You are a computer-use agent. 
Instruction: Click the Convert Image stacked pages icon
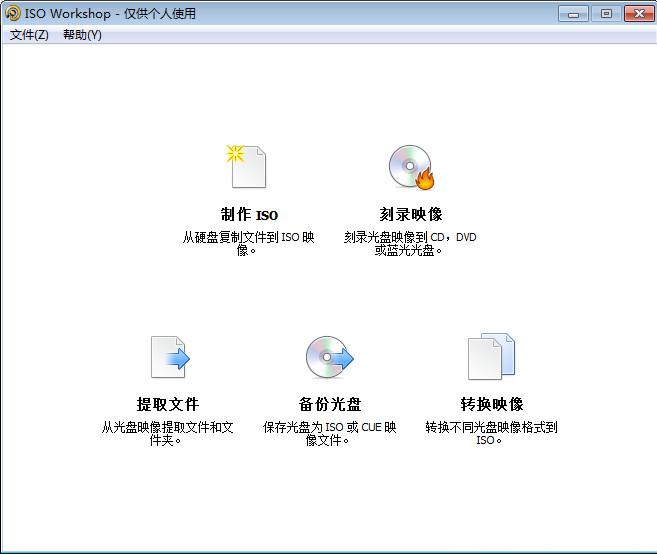491,356
